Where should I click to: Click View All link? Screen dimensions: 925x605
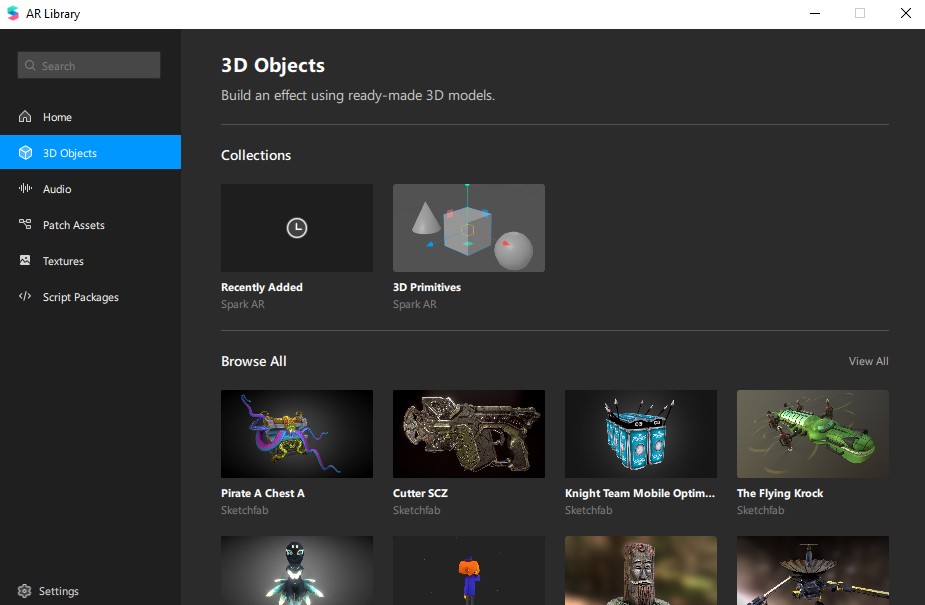(x=868, y=361)
